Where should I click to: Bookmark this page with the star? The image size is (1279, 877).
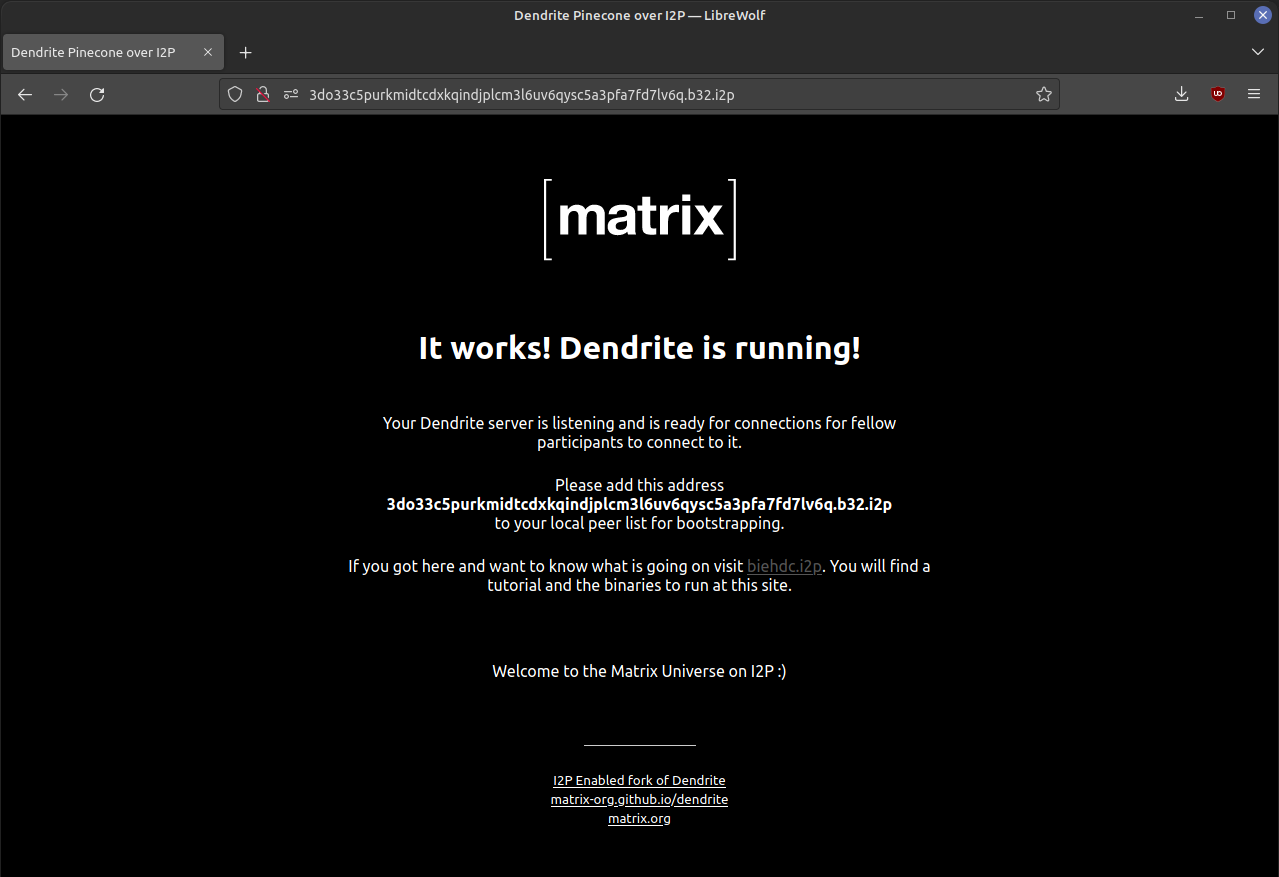(1043, 94)
